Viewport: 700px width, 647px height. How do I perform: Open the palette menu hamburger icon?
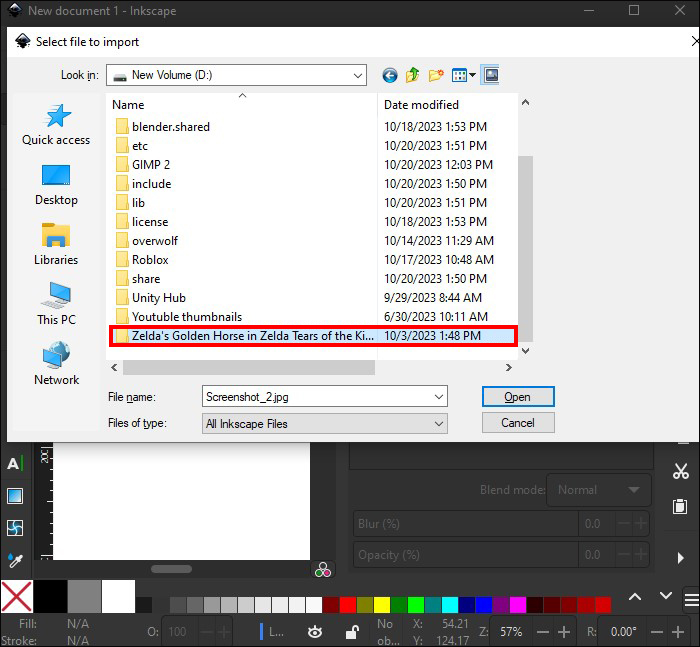point(692,600)
